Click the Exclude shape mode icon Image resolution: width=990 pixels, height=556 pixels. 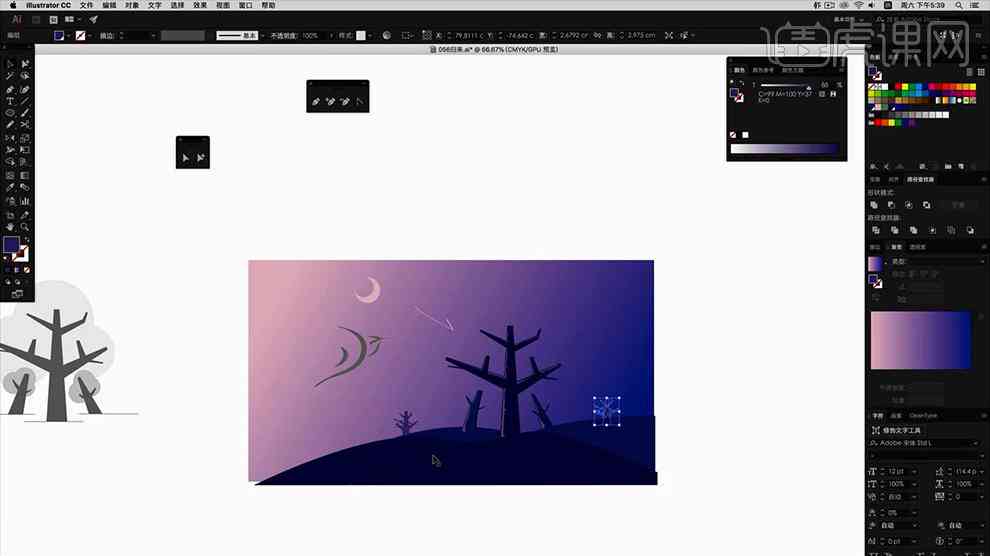coord(926,205)
